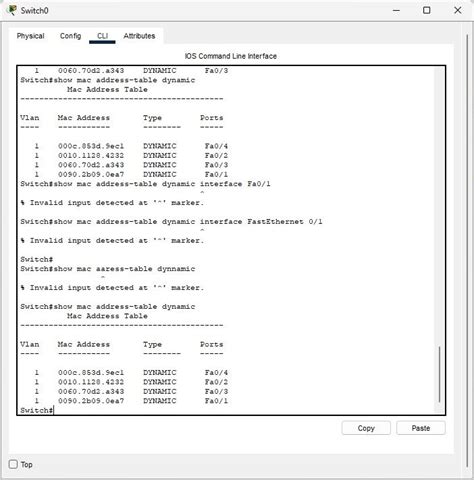Maximize the Switch0 window
474x480 pixels.
click(426, 10)
